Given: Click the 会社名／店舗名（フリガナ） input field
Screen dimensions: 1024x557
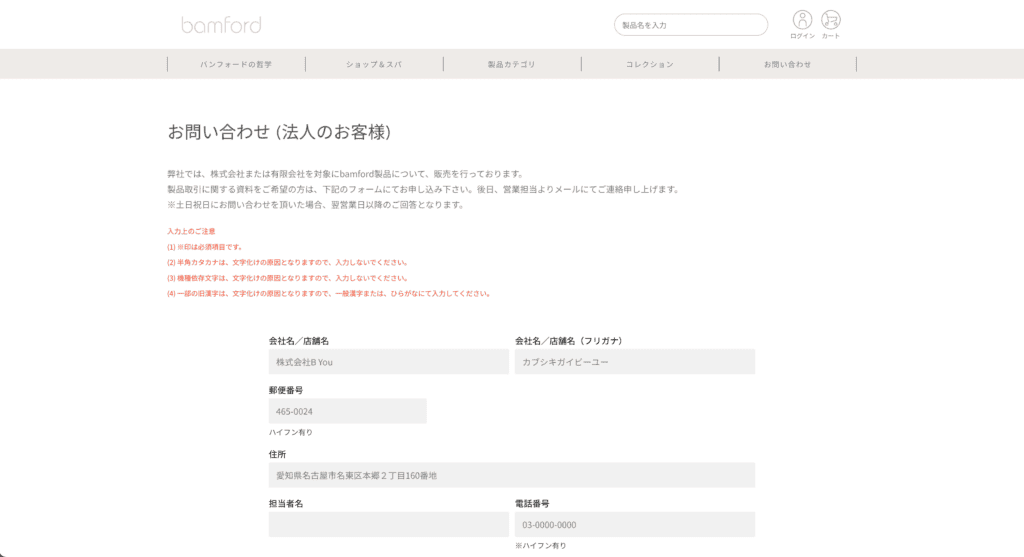Looking at the screenshot, I should click(635, 362).
